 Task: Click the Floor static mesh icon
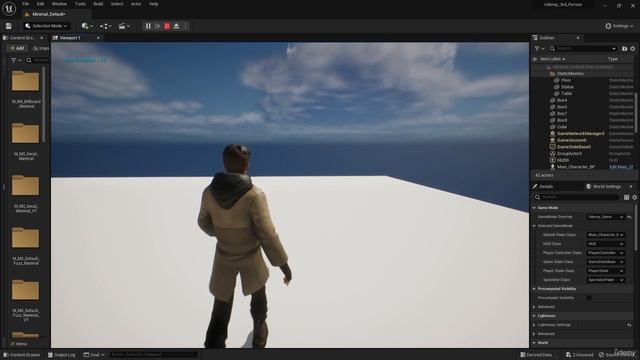pos(556,80)
